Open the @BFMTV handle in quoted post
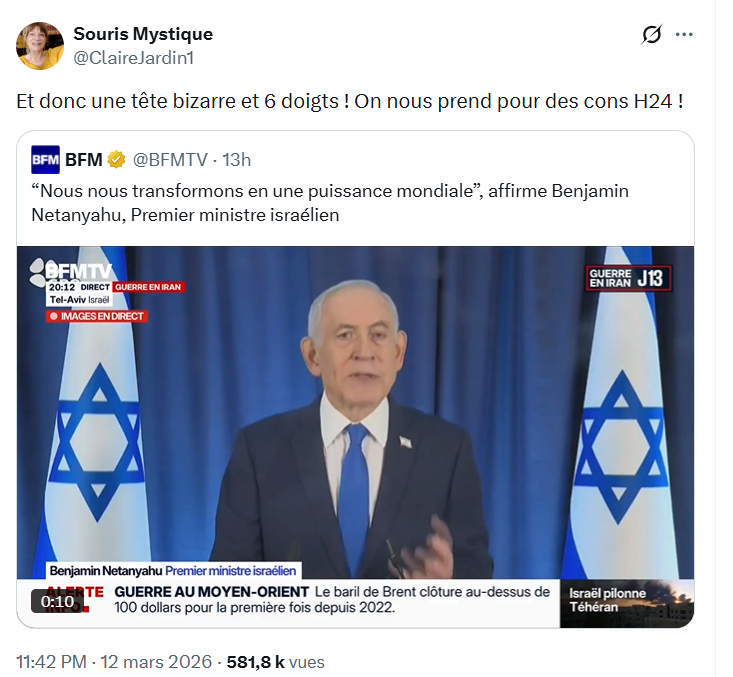Viewport: 733px width, 677px height. coord(170,160)
